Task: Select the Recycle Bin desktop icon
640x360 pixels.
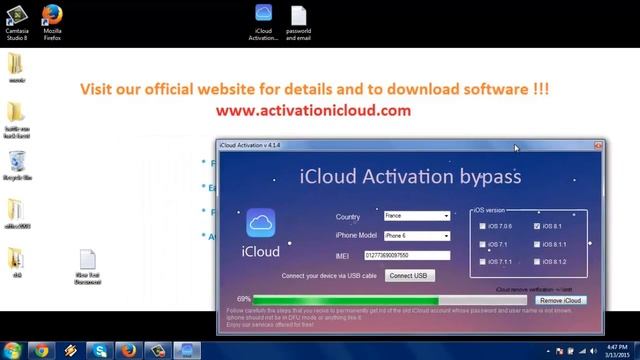Action: (x=17, y=165)
